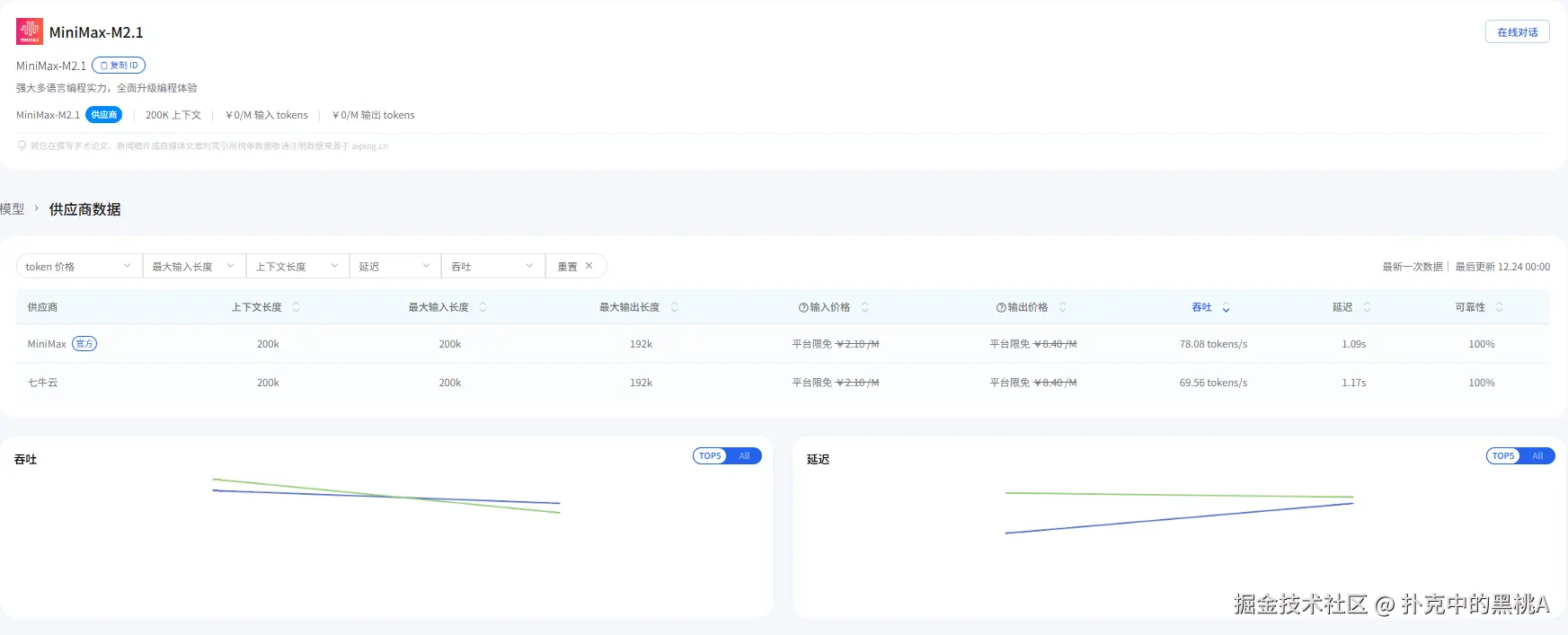1568x635 pixels.
Task: Sort by 最大输出长度 column arrows
Action: [674, 307]
